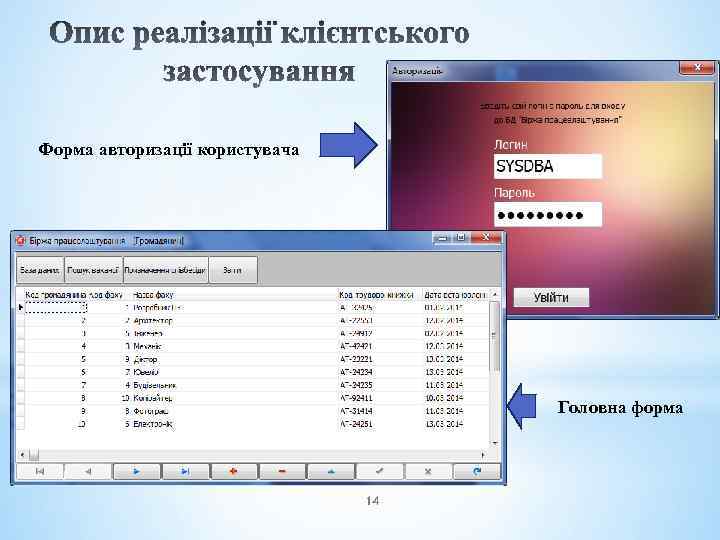720x540 pixels.
Task: Click the 'Увійти' login button
Action: tap(551, 298)
